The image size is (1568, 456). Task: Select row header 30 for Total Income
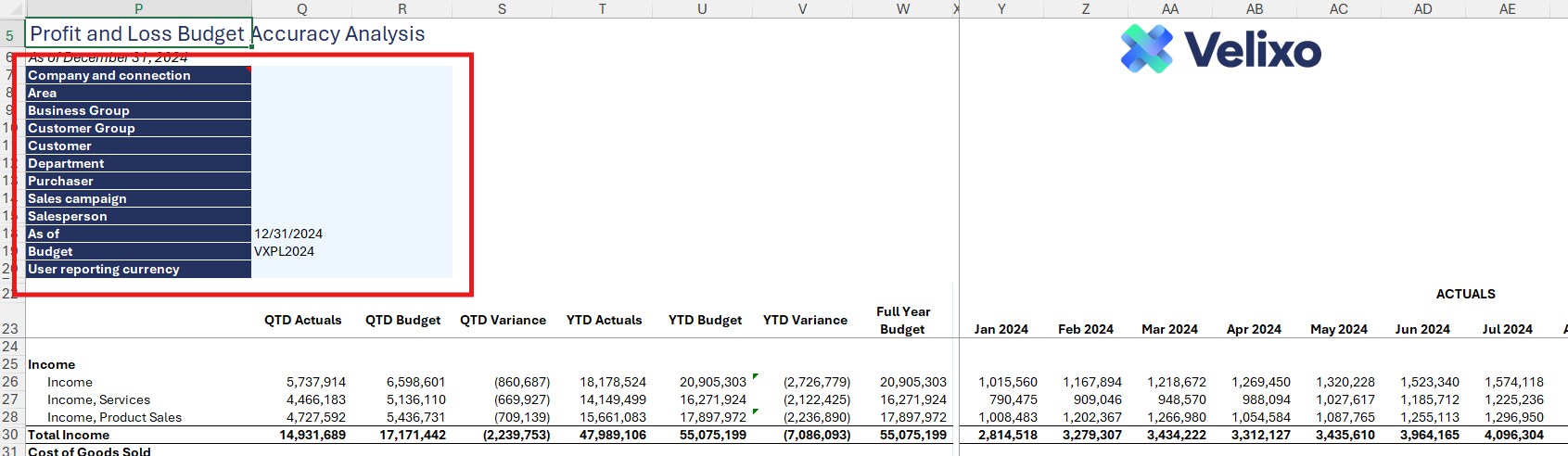click(10, 435)
